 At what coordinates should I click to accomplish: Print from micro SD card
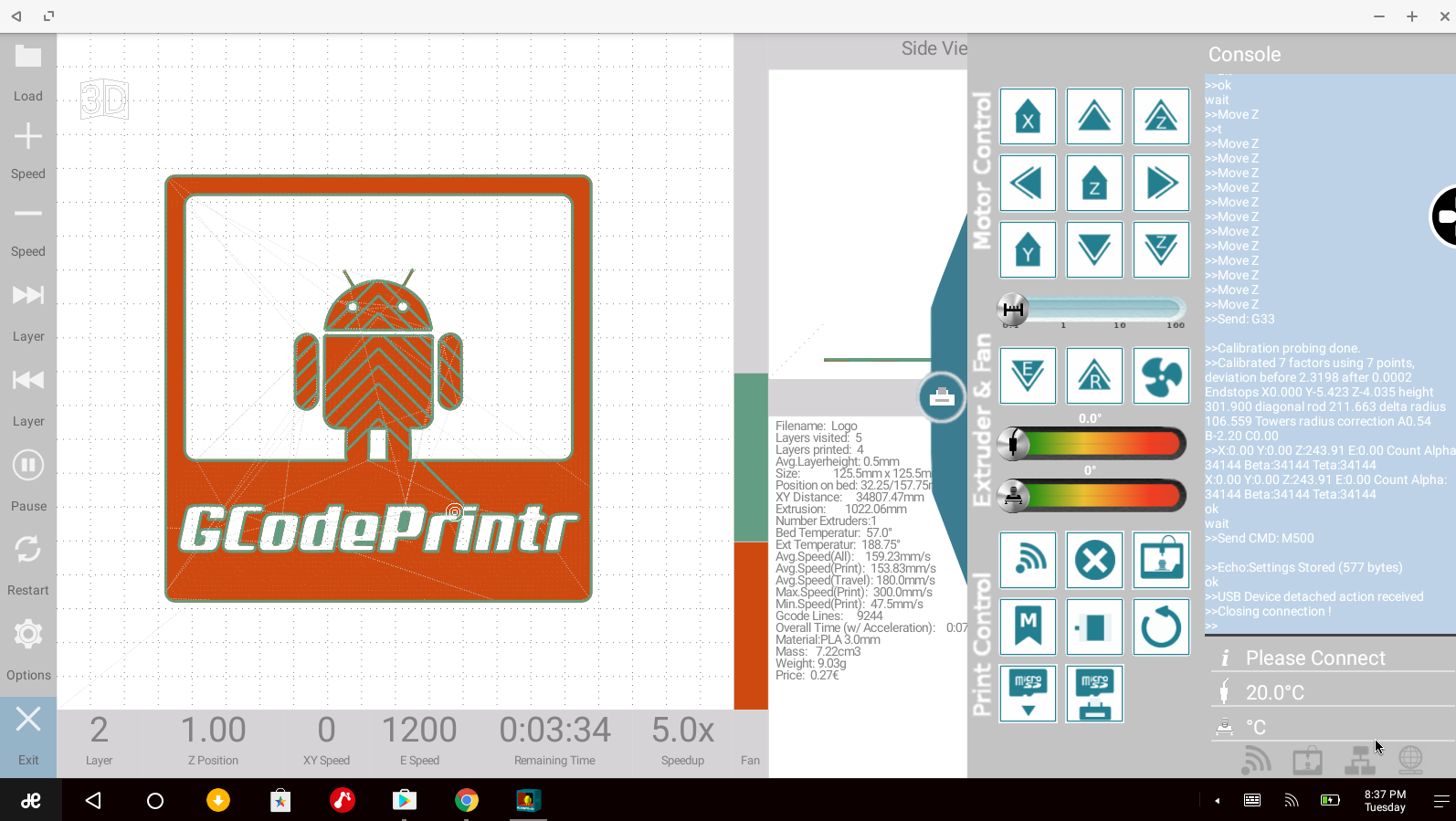click(1094, 693)
